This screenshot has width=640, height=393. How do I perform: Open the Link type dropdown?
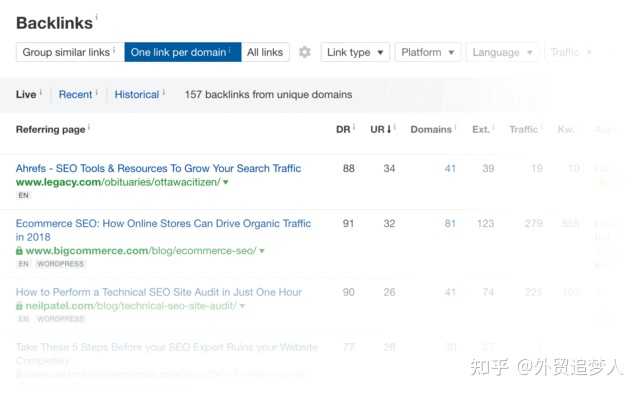355,52
